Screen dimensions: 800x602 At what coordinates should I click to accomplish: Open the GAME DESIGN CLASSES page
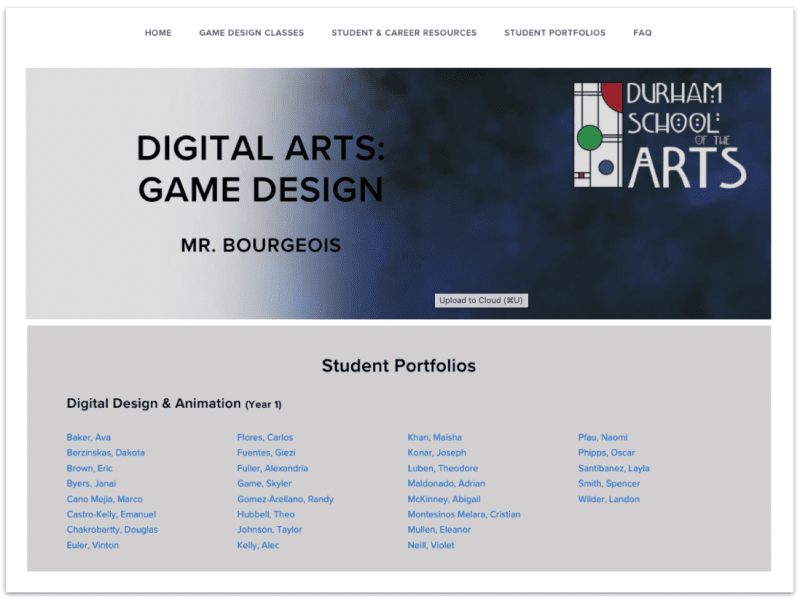pyautogui.click(x=251, y=32)
